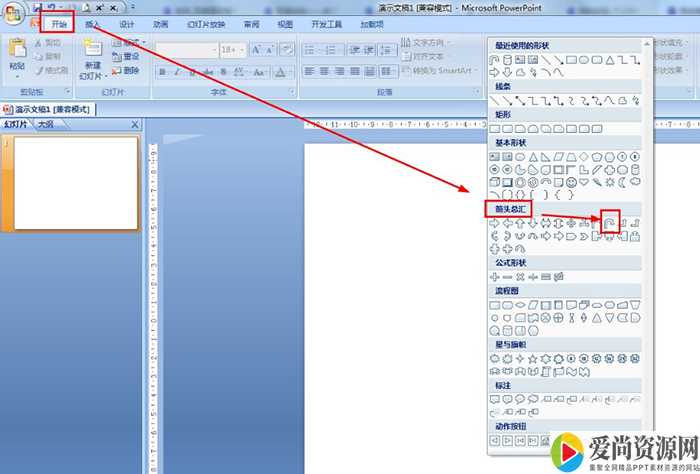Expand the font name combo box
700x474 pixels.
[212, 49]
